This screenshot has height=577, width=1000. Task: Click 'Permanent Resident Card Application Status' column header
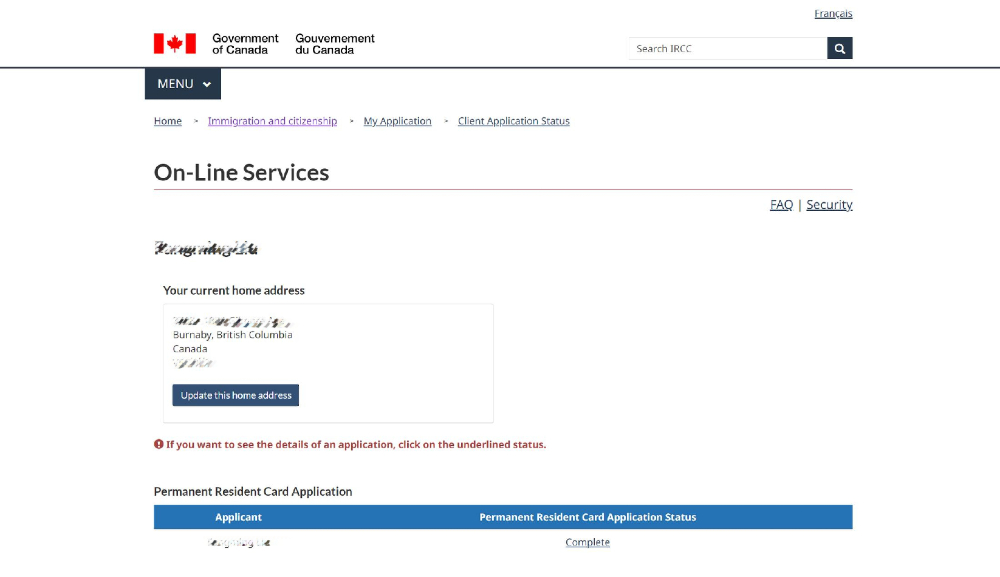587,517
